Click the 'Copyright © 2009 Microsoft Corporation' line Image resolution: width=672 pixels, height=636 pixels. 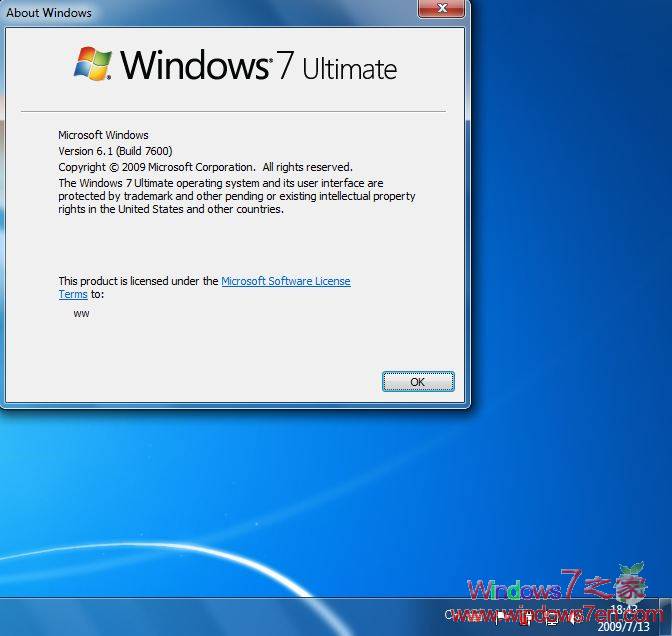pyautogui.click(x=205, y=167)
